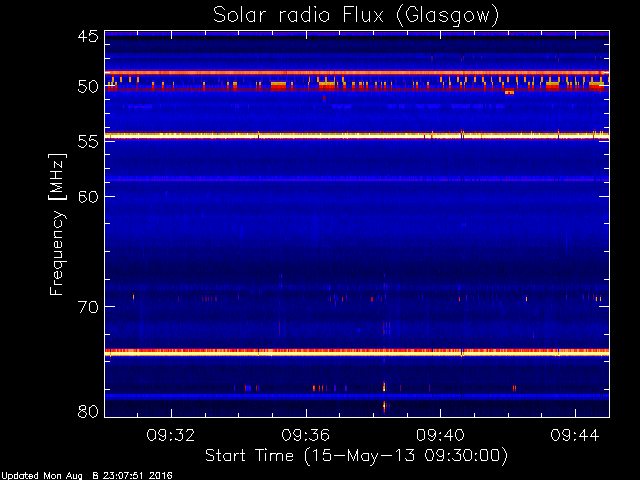Click the plot title "Solar radio Flux (Glasgow)"

356,16
